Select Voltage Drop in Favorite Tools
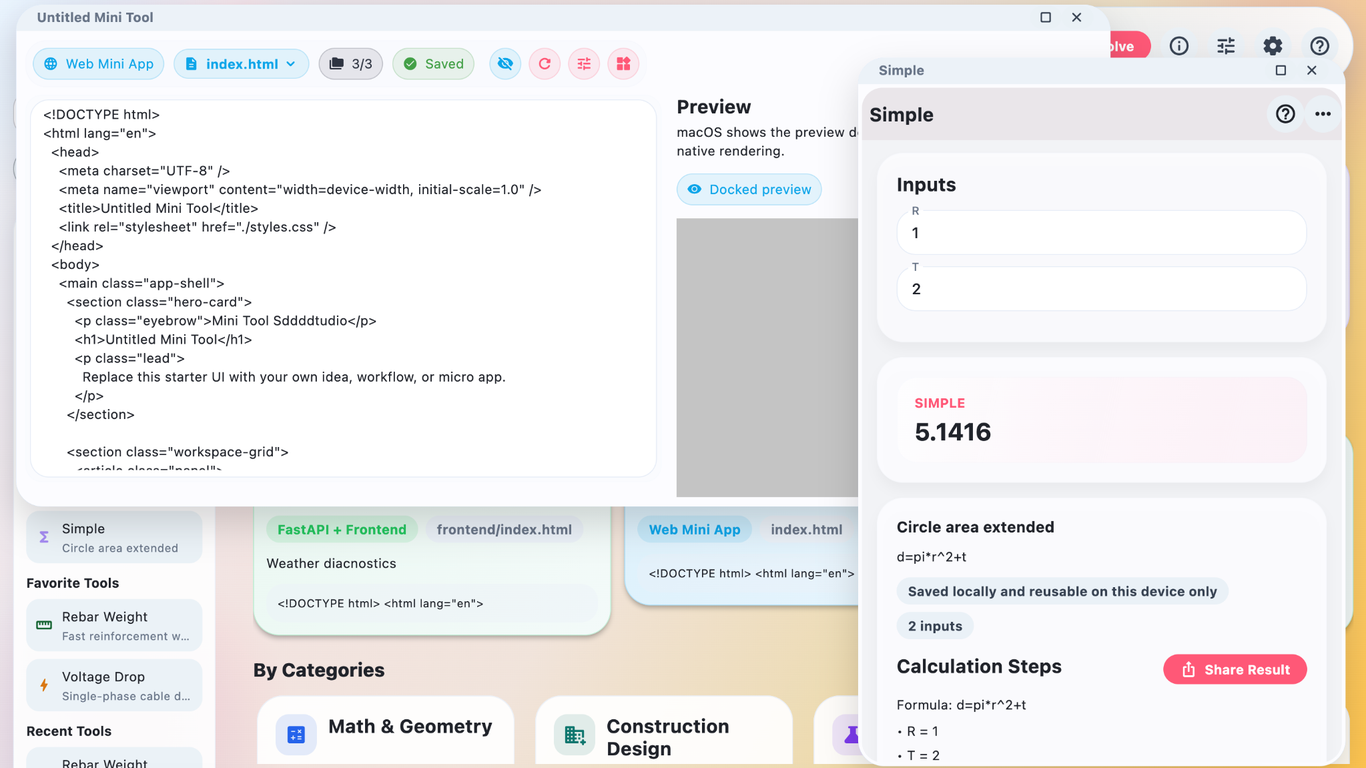The height and width of the screenshot is (768, 1366). [x=114, y=685]
